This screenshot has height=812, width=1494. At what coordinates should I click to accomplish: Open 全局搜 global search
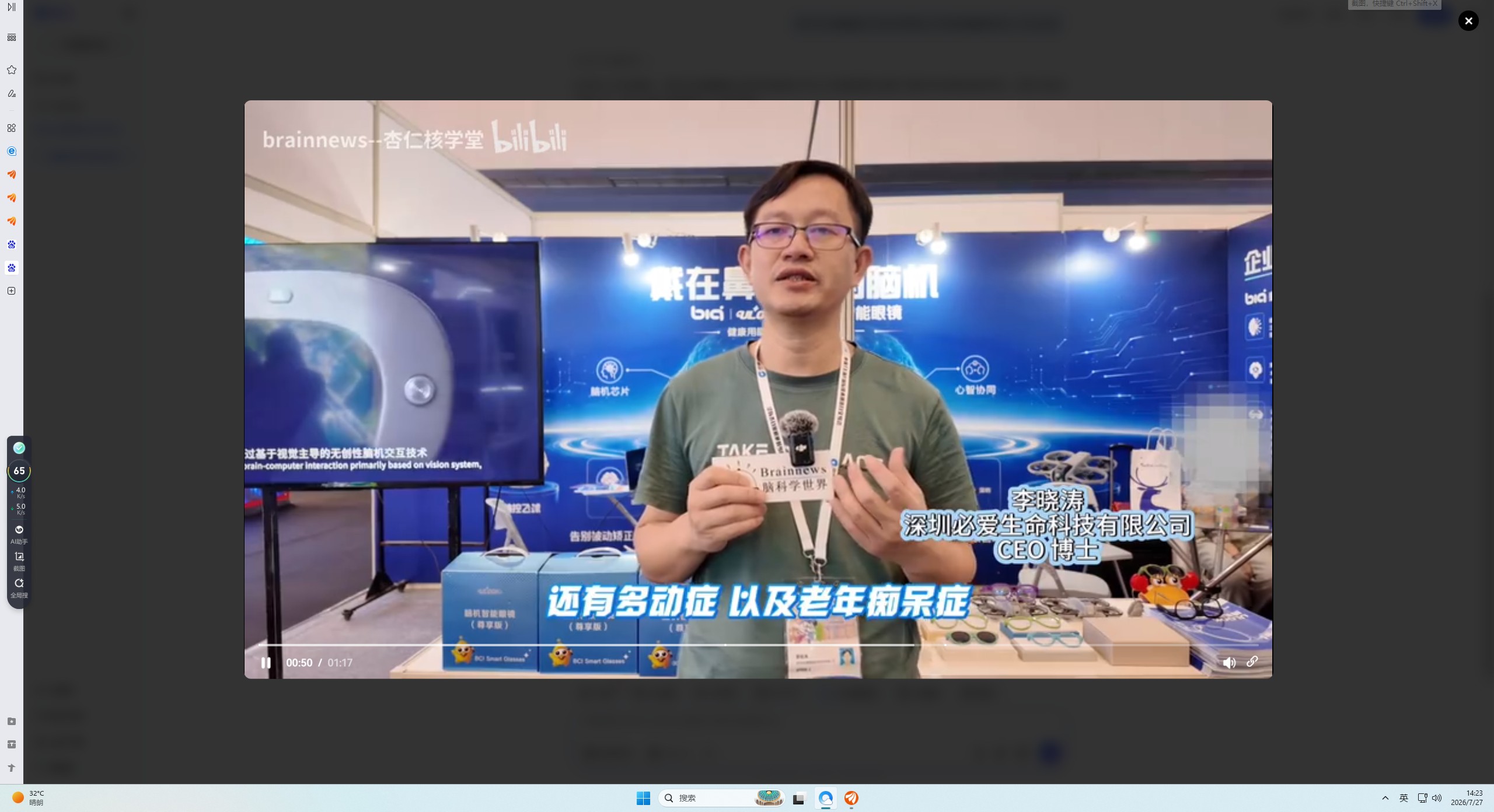(x=19, y=587)
